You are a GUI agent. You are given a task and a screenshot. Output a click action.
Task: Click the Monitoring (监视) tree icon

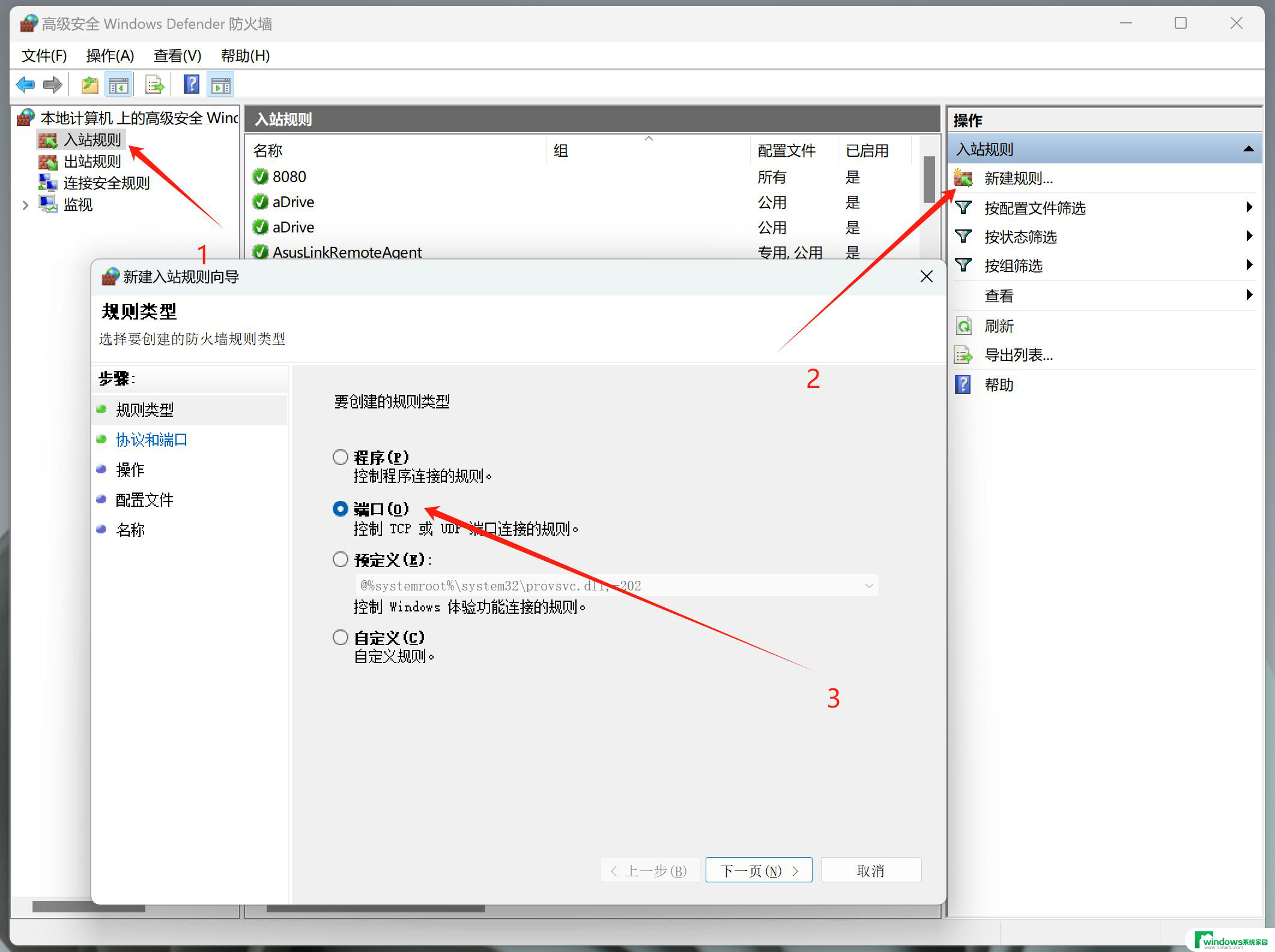pyautogui.click(x=47, y=204)
